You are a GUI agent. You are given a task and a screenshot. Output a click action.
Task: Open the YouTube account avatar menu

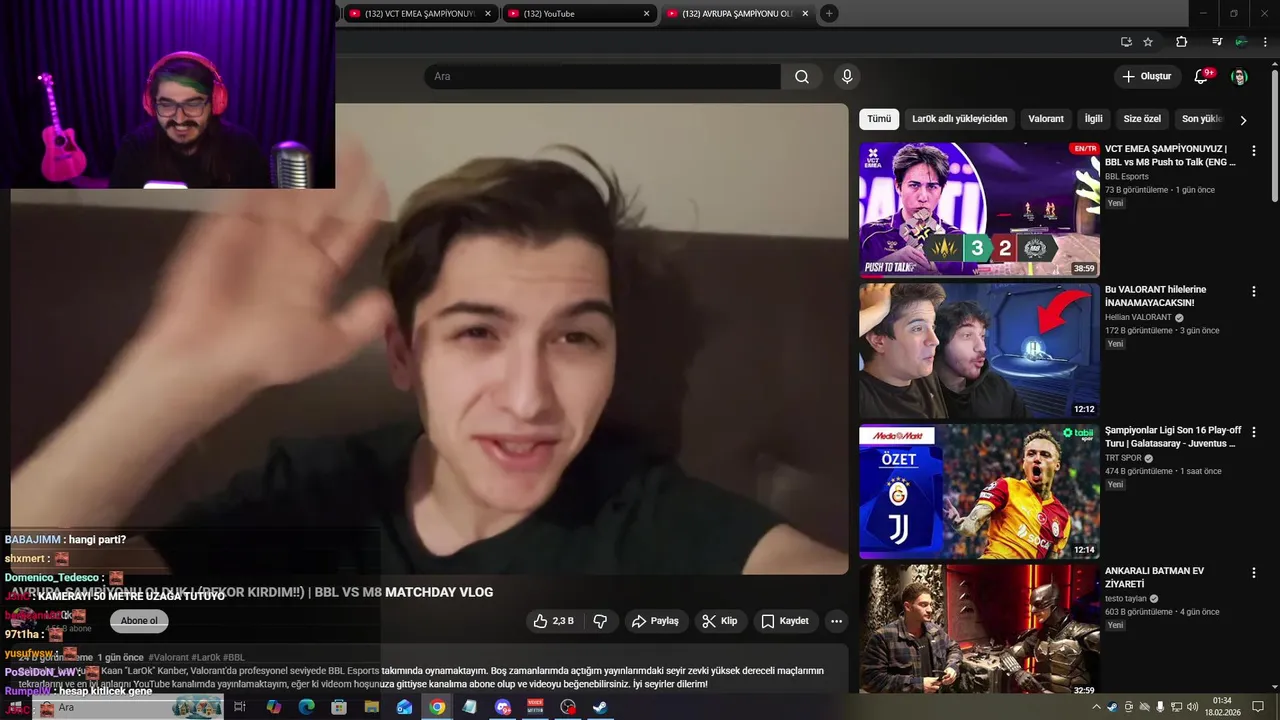tap(1239, 77)
